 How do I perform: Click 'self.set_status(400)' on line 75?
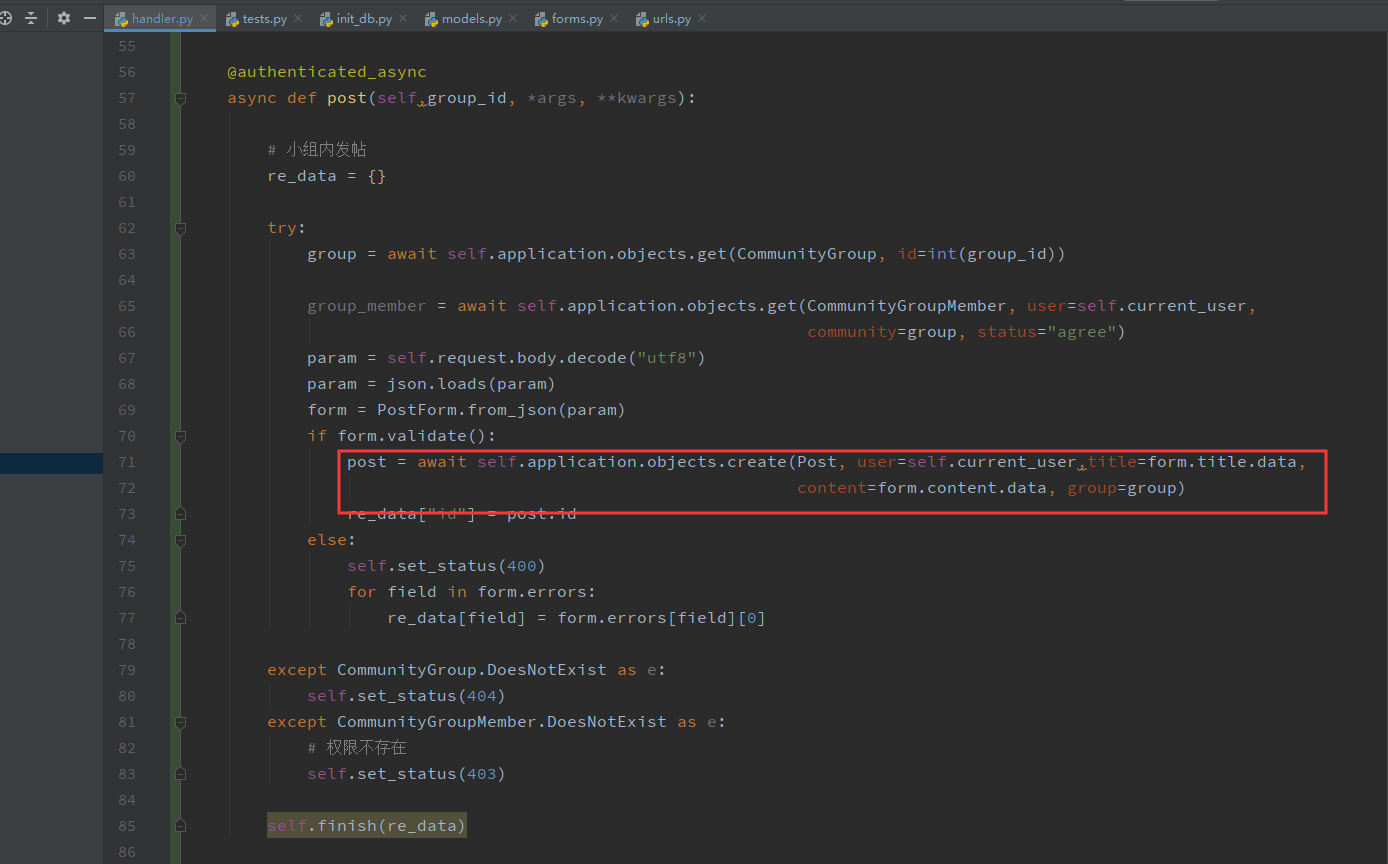click(446, 566)
